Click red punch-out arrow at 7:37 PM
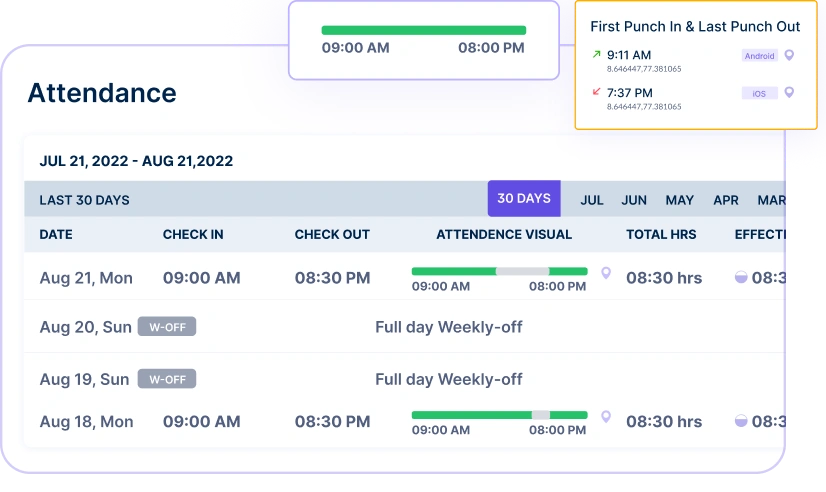Screen dimensions: 826x492 [x=597, y=93]
